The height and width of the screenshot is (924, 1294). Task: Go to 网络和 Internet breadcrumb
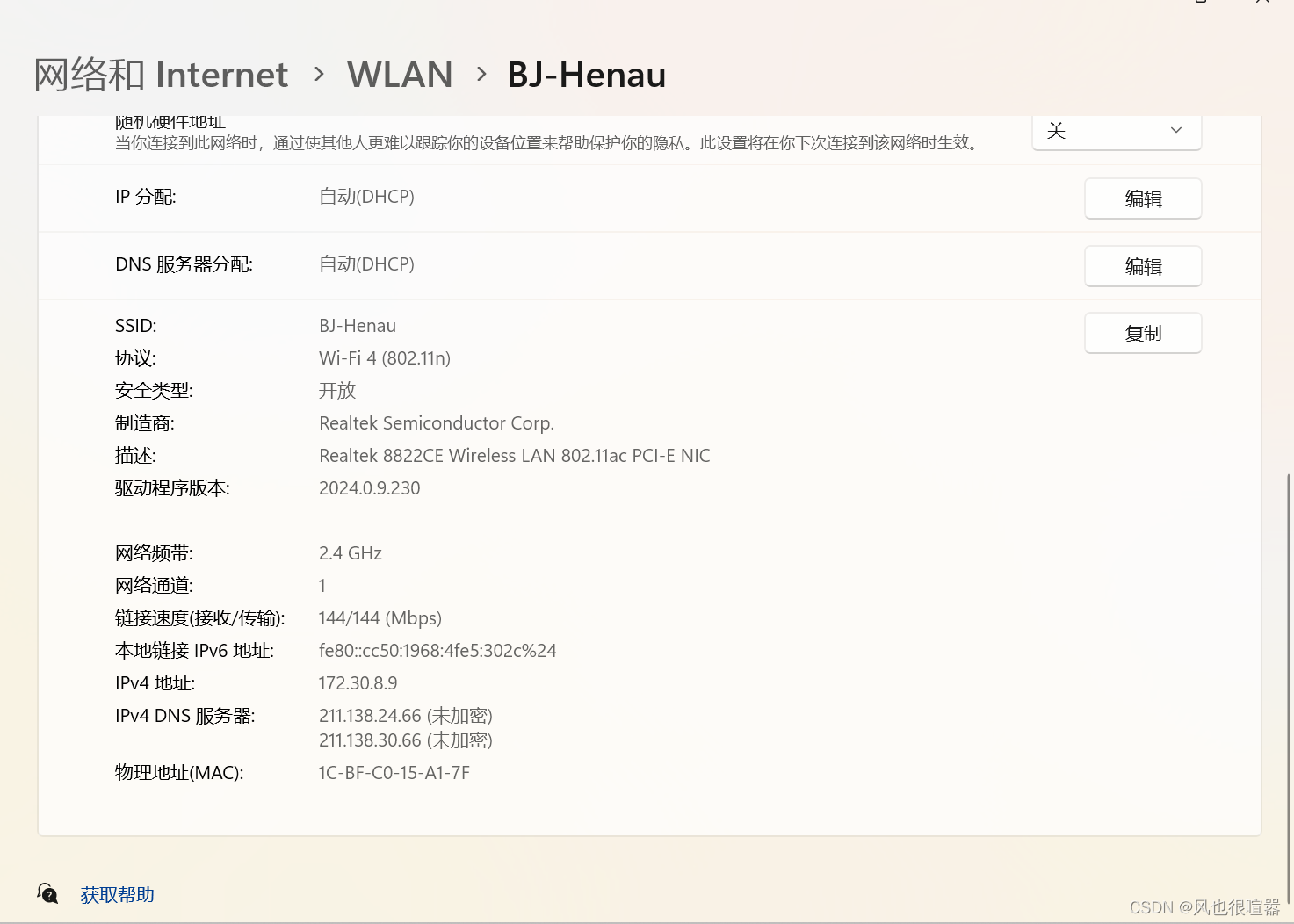point(161,75)
